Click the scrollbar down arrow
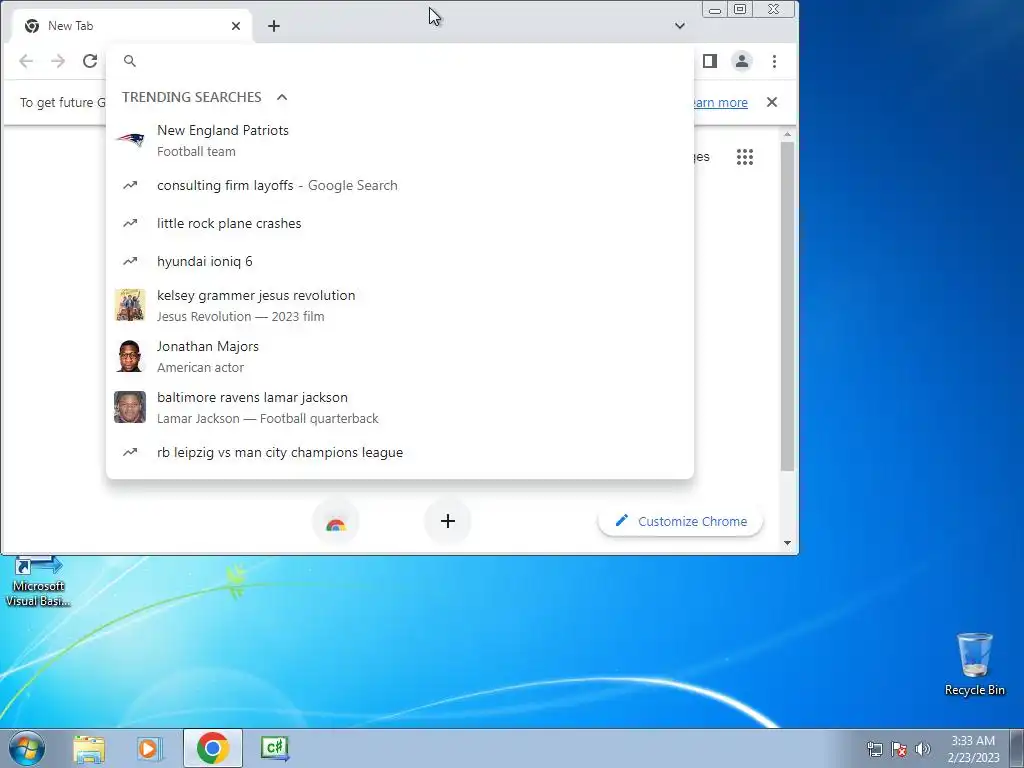 click(x=788, y=543)
